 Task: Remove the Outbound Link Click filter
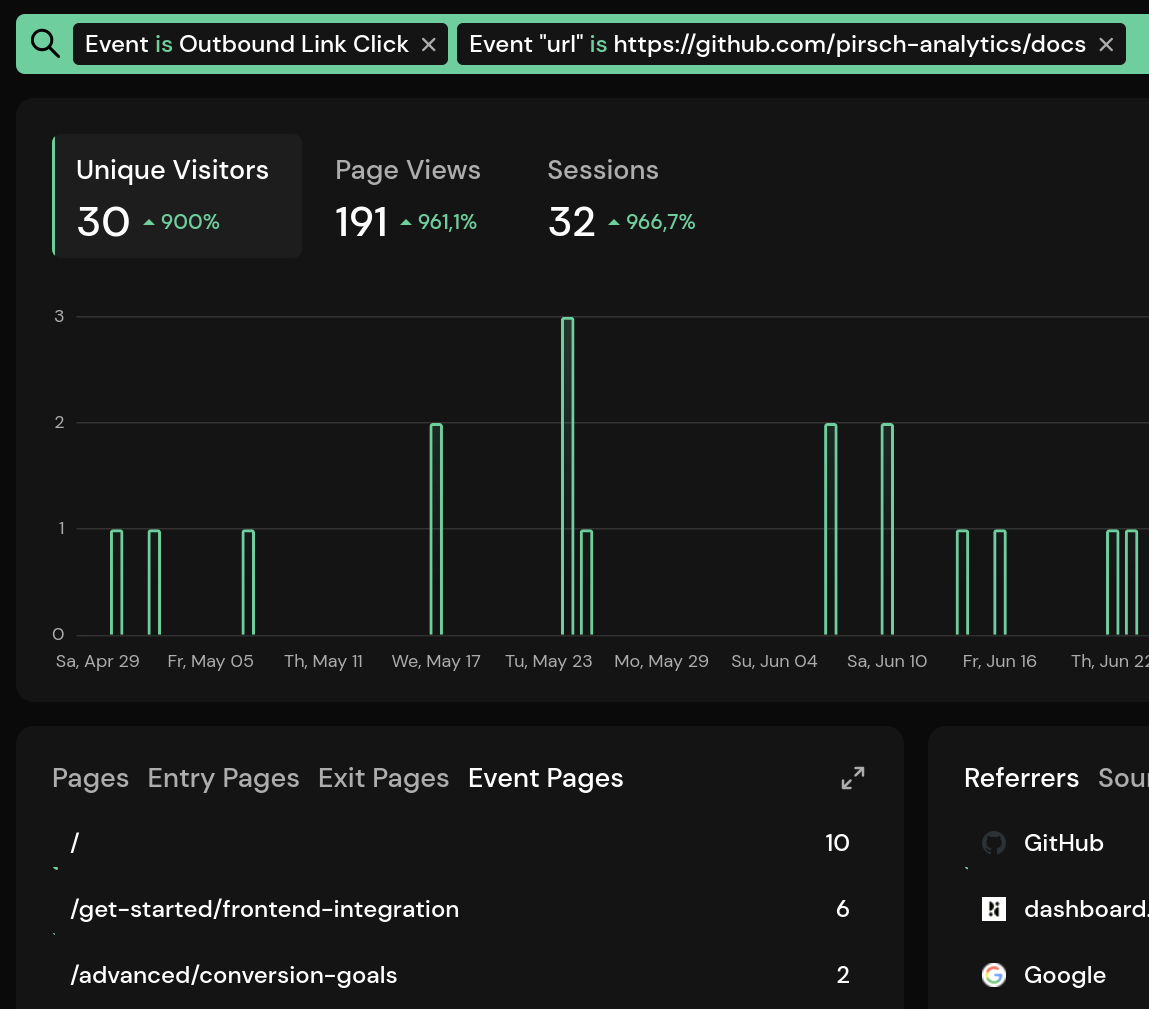pos(428,44)
